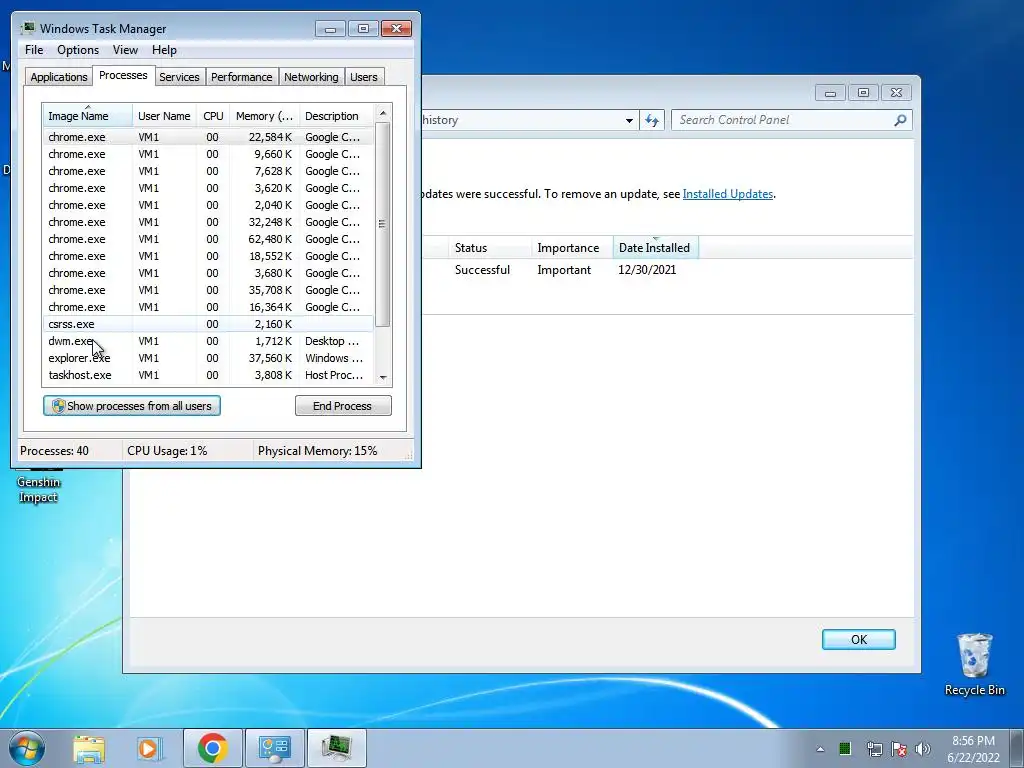Switch to the Users tab

tap(363, 76)
